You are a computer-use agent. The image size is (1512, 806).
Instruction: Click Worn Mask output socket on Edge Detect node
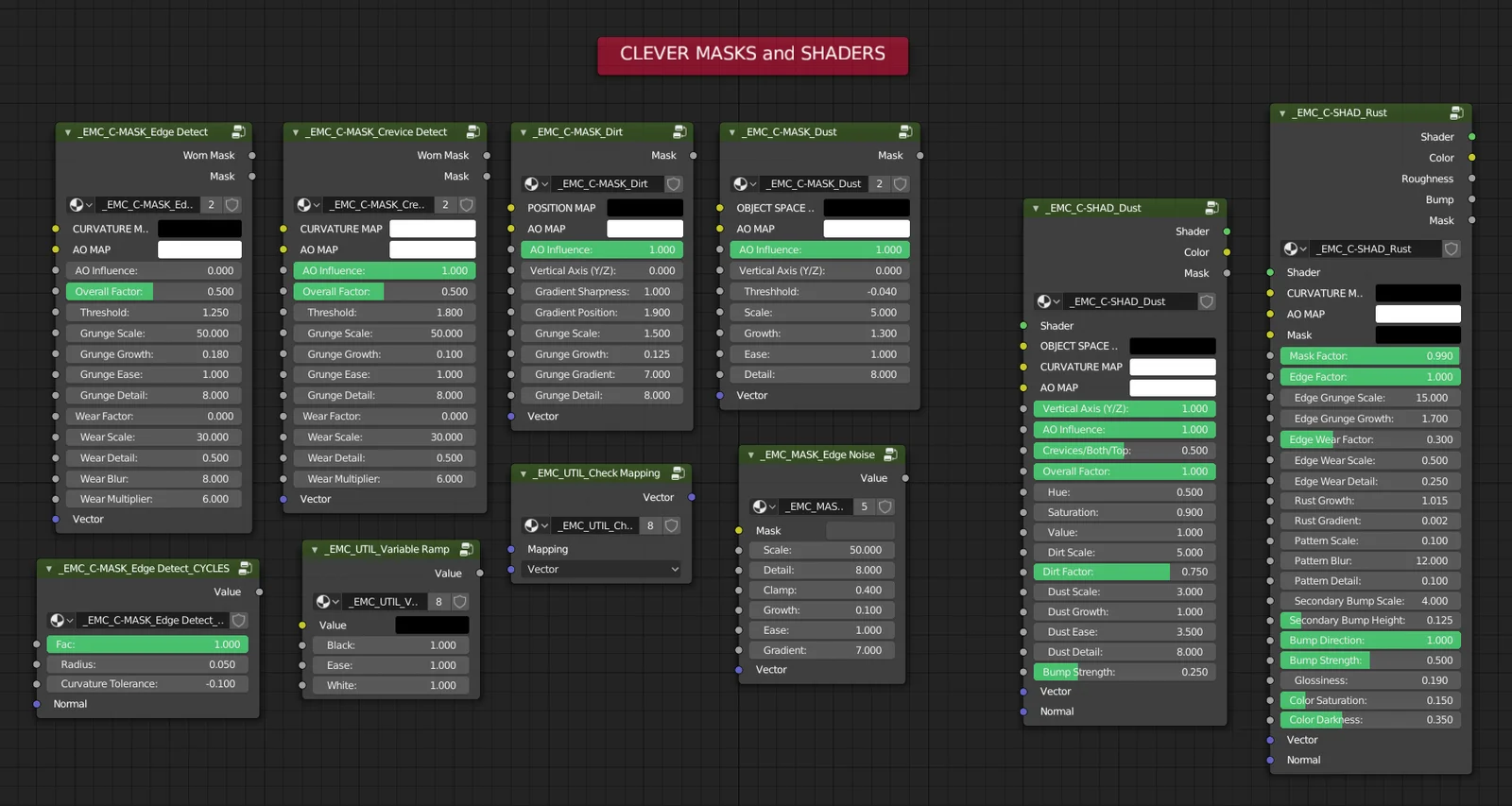tap(252, 156)
